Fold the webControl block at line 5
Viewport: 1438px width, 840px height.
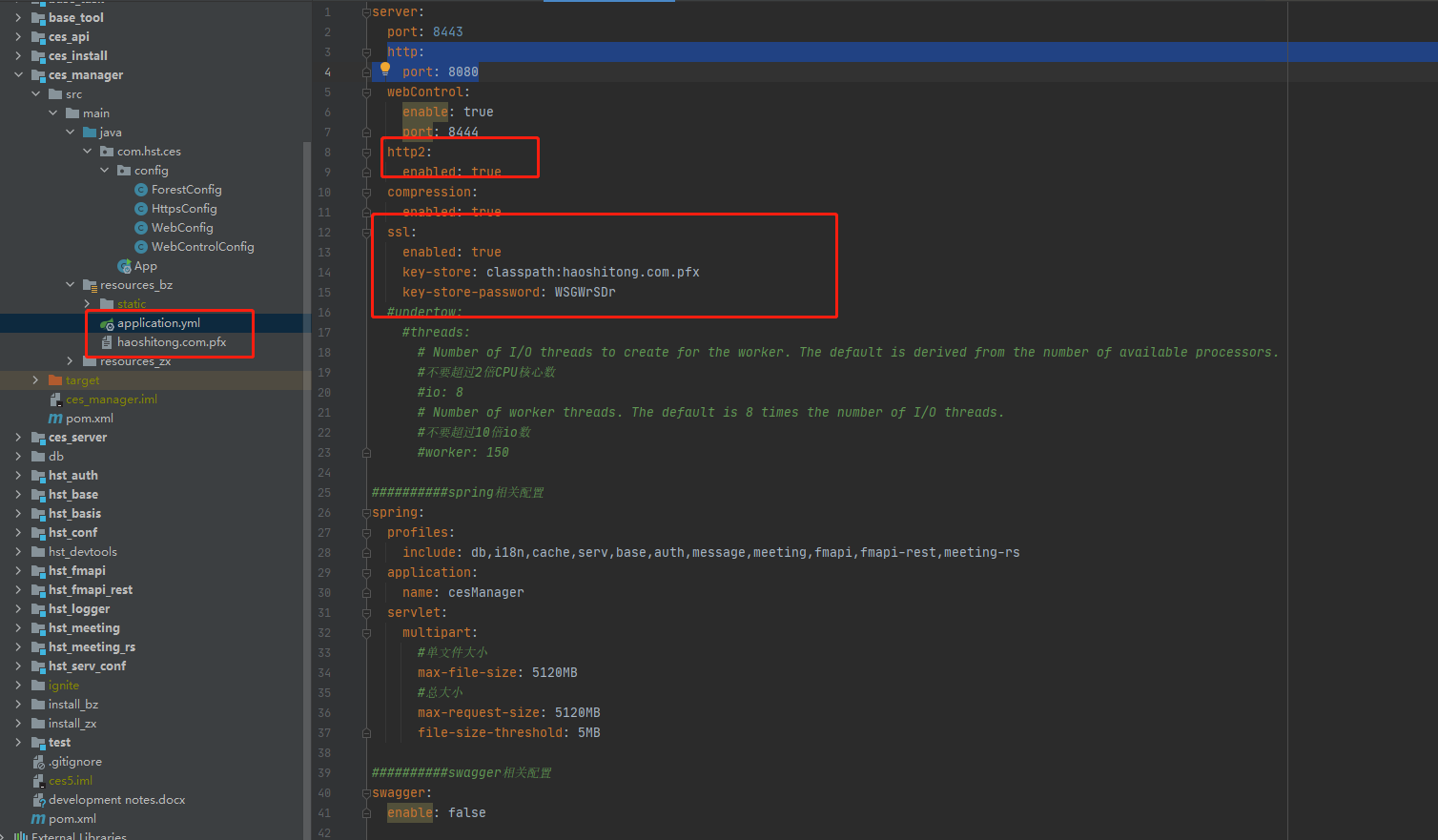(366, 92)
